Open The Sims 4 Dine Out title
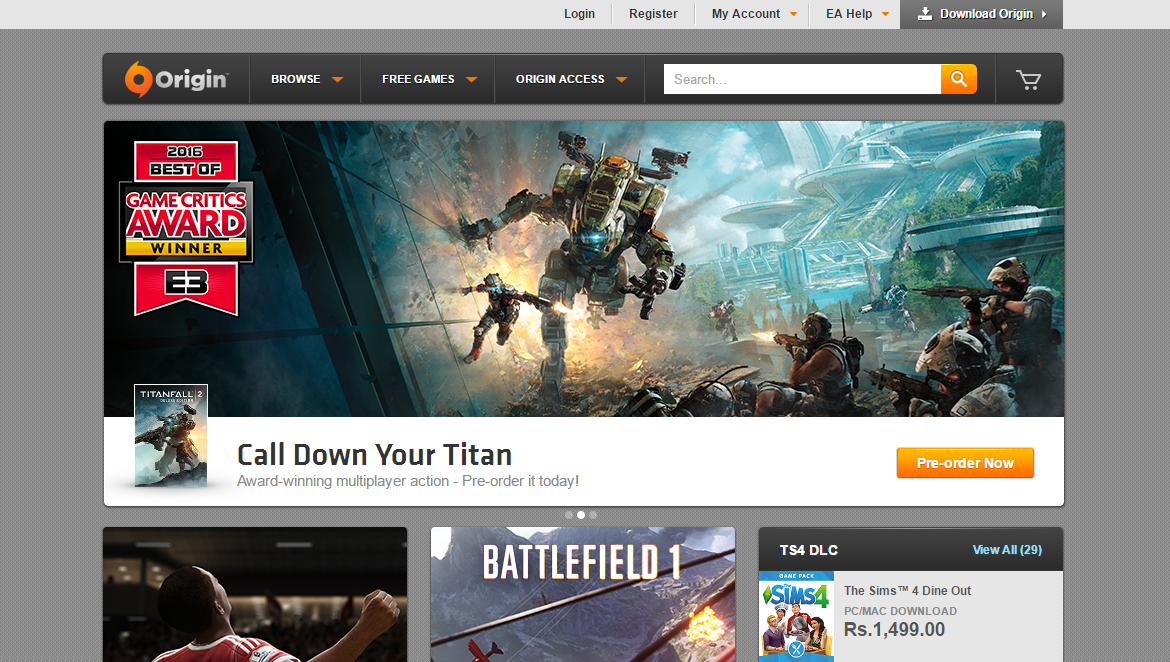1170x662 pixels. 907,590
